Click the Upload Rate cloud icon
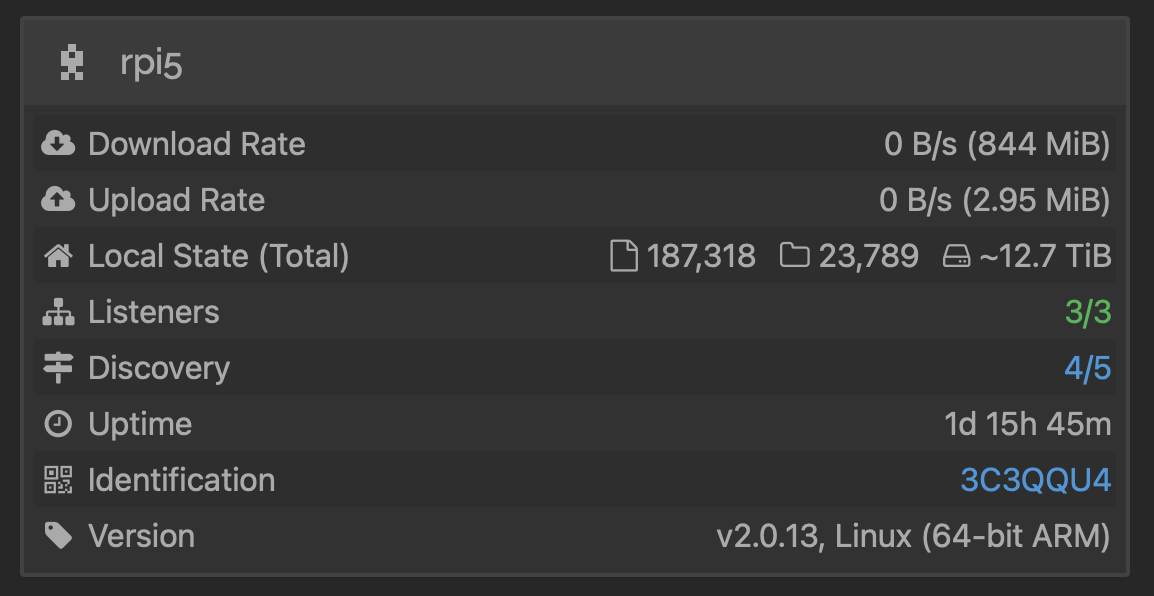1154x596 pixels. pos(58,200)
